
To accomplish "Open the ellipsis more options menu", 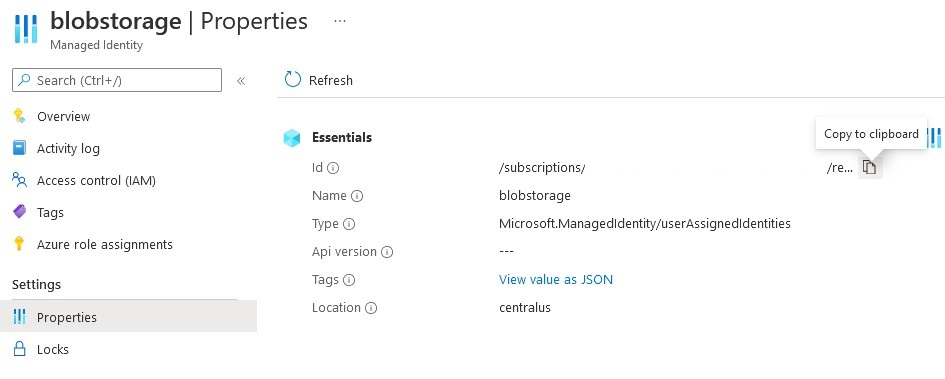I will pos(340,21).
